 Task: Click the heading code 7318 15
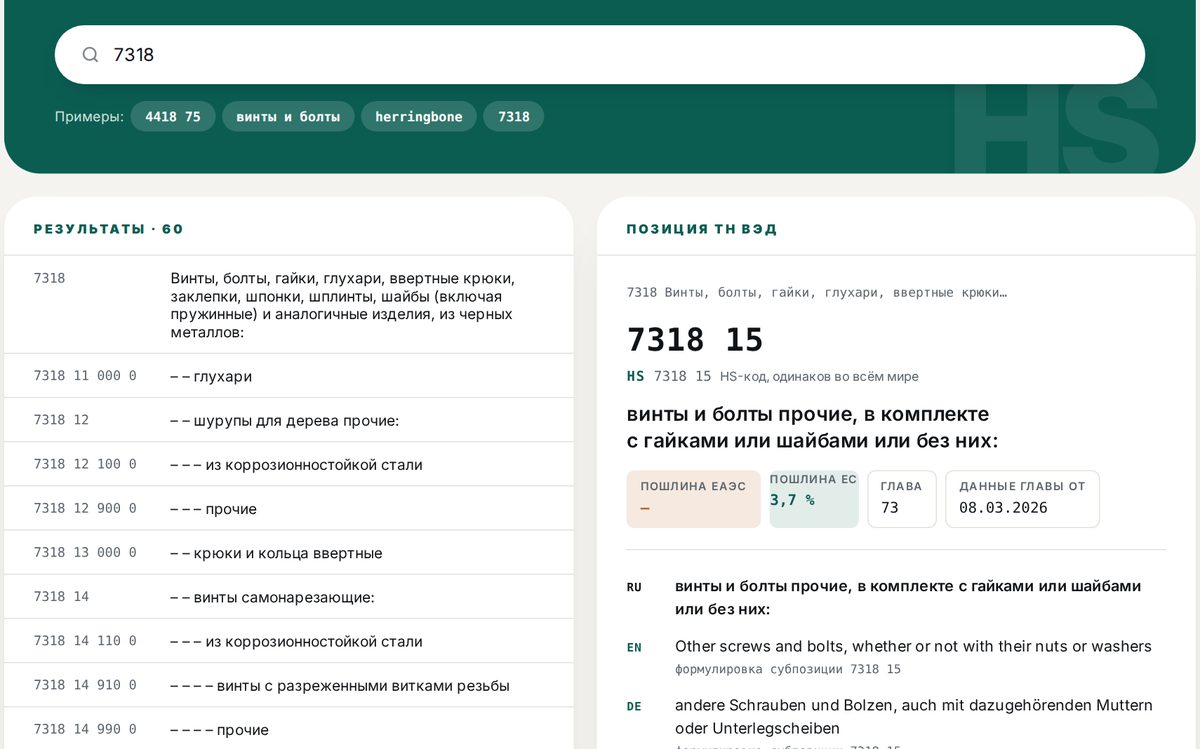pos(695,340)
